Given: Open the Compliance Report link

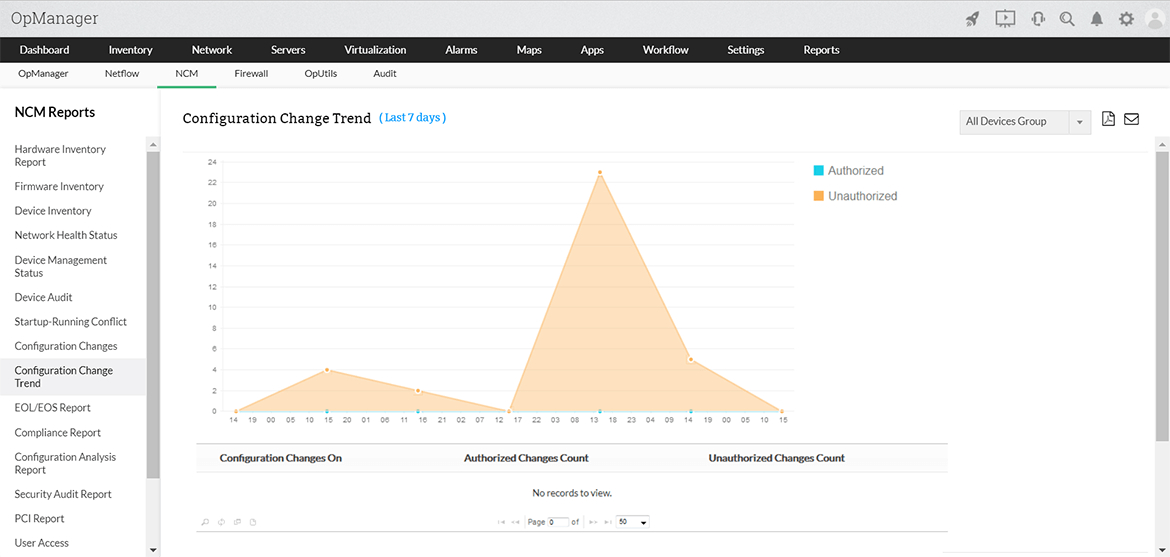Looking at the screenshot, I should click(57, 432).
